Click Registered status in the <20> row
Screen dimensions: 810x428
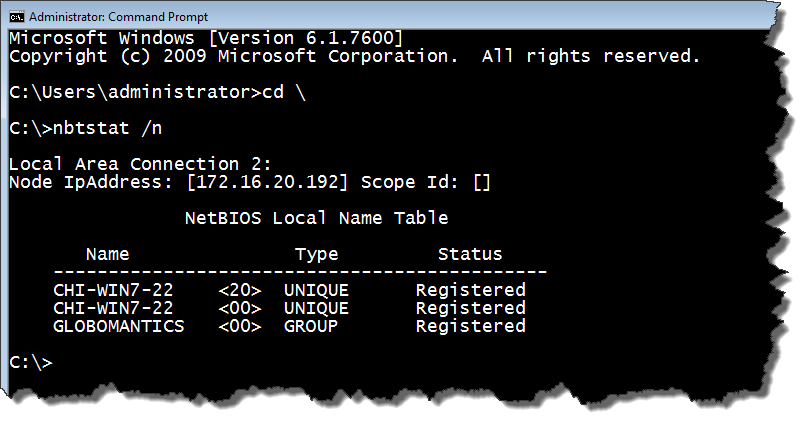tap(471, 290)
